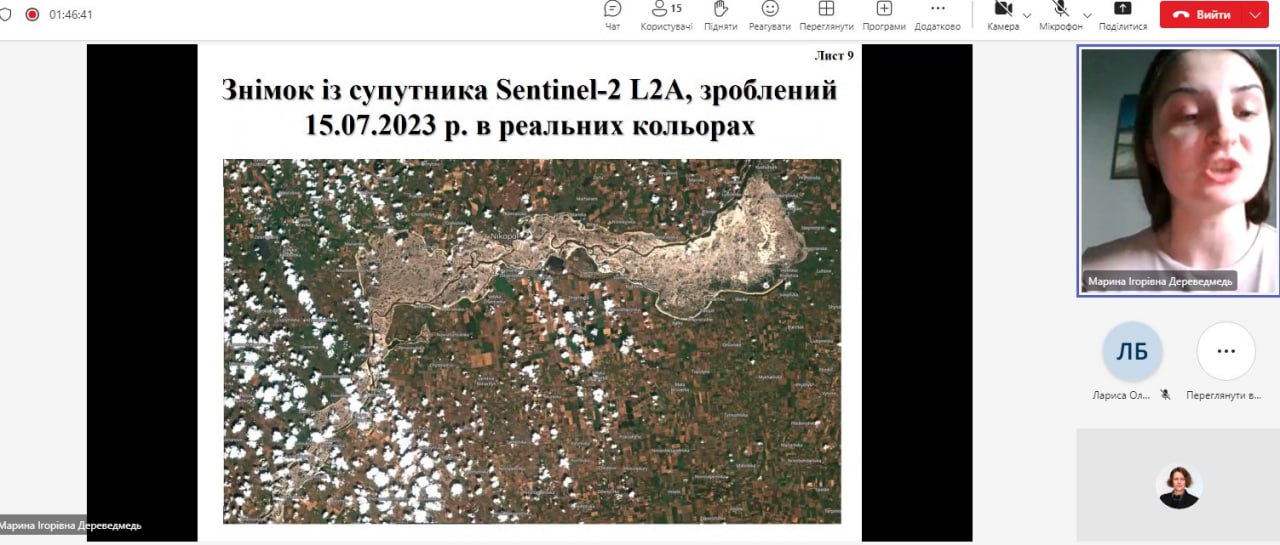Open the Переглянути view menu
Viewport: 1280px width, 545px height.
coord(826,15)
